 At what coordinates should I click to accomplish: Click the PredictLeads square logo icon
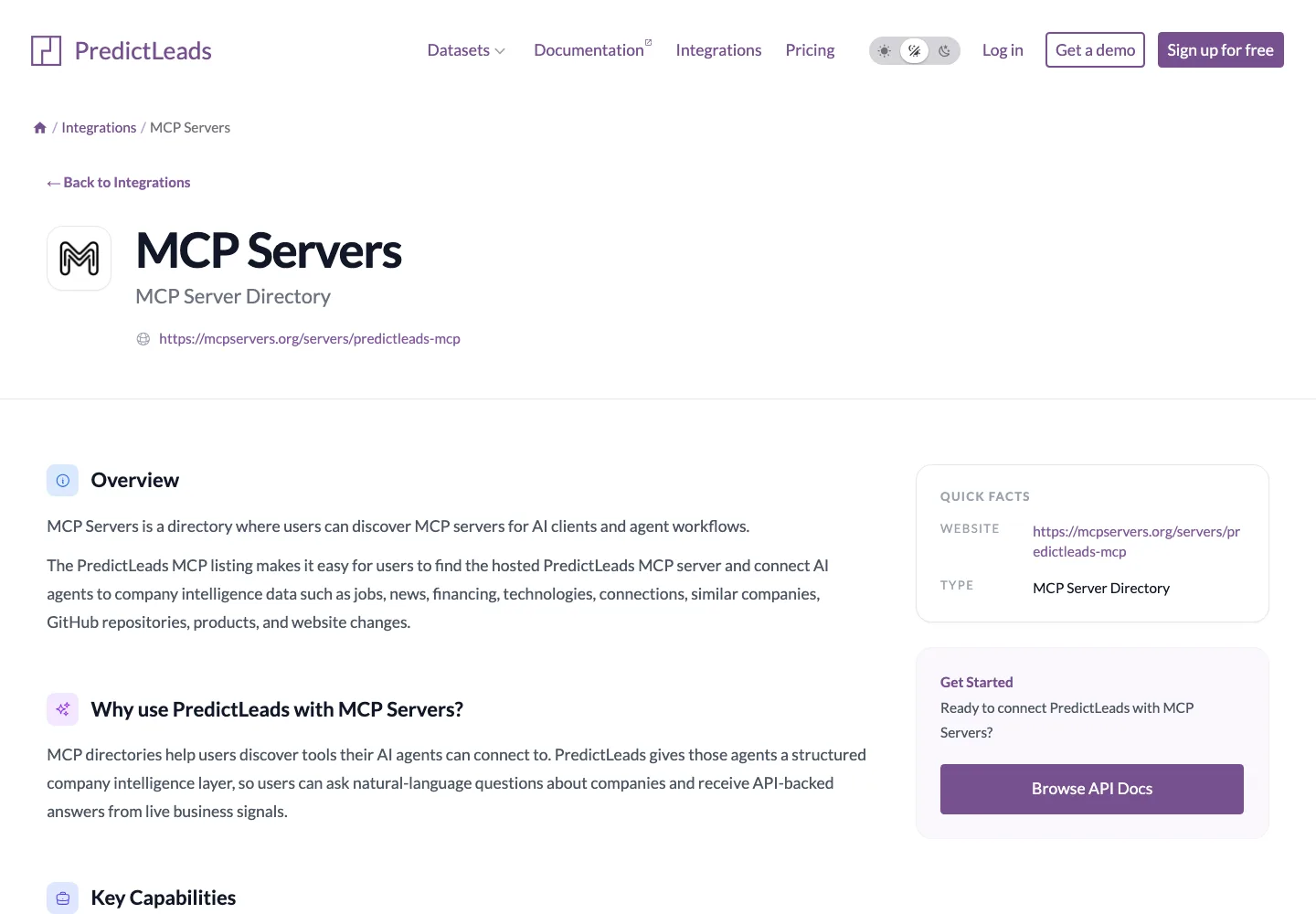click(x=46, y=51)
